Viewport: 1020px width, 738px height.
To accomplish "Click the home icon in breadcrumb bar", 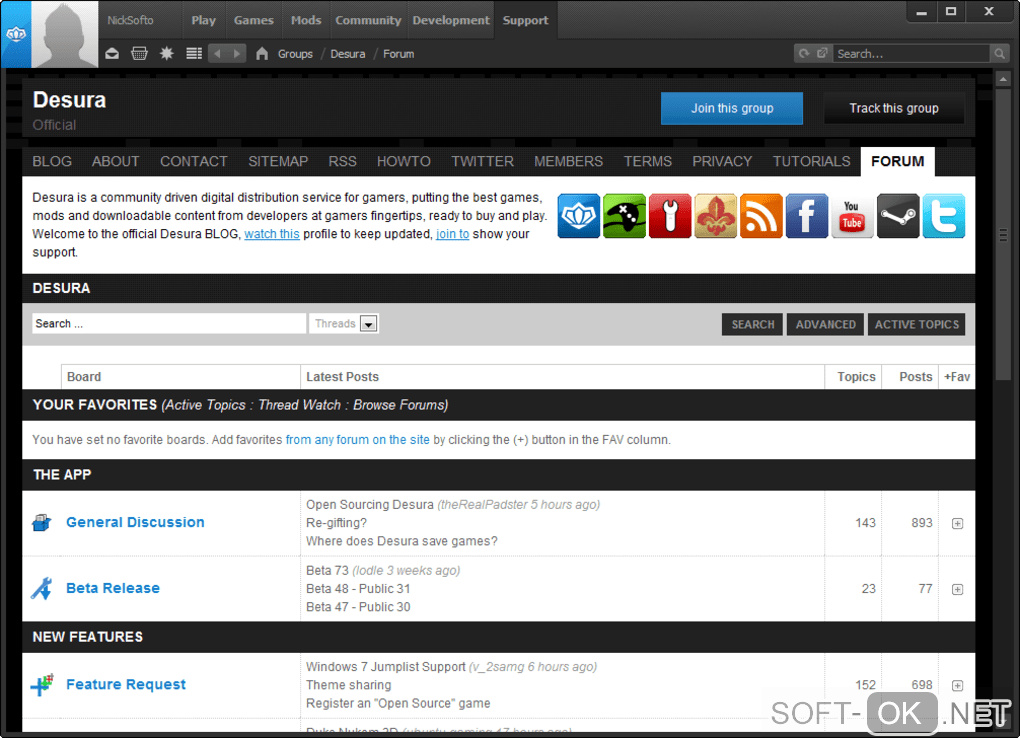I will 262,53.
